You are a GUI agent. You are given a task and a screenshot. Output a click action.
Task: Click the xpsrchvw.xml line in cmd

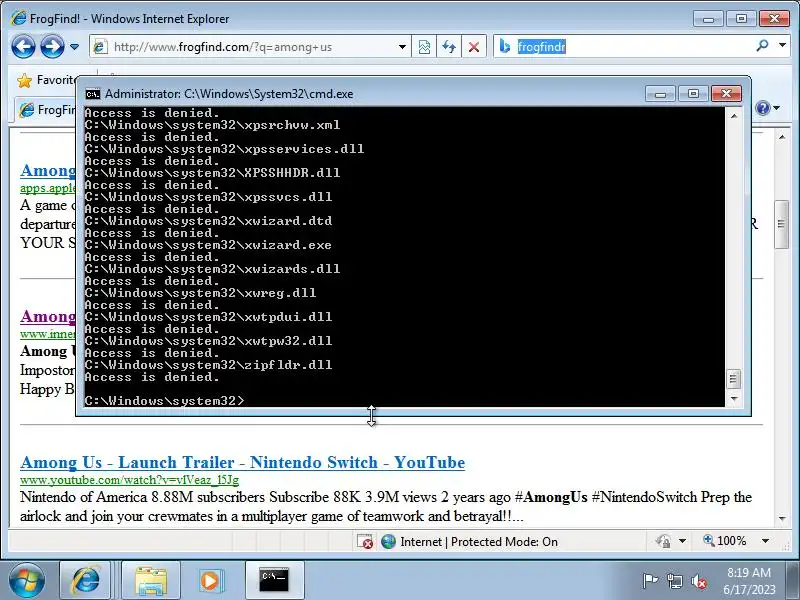(212, 125)
